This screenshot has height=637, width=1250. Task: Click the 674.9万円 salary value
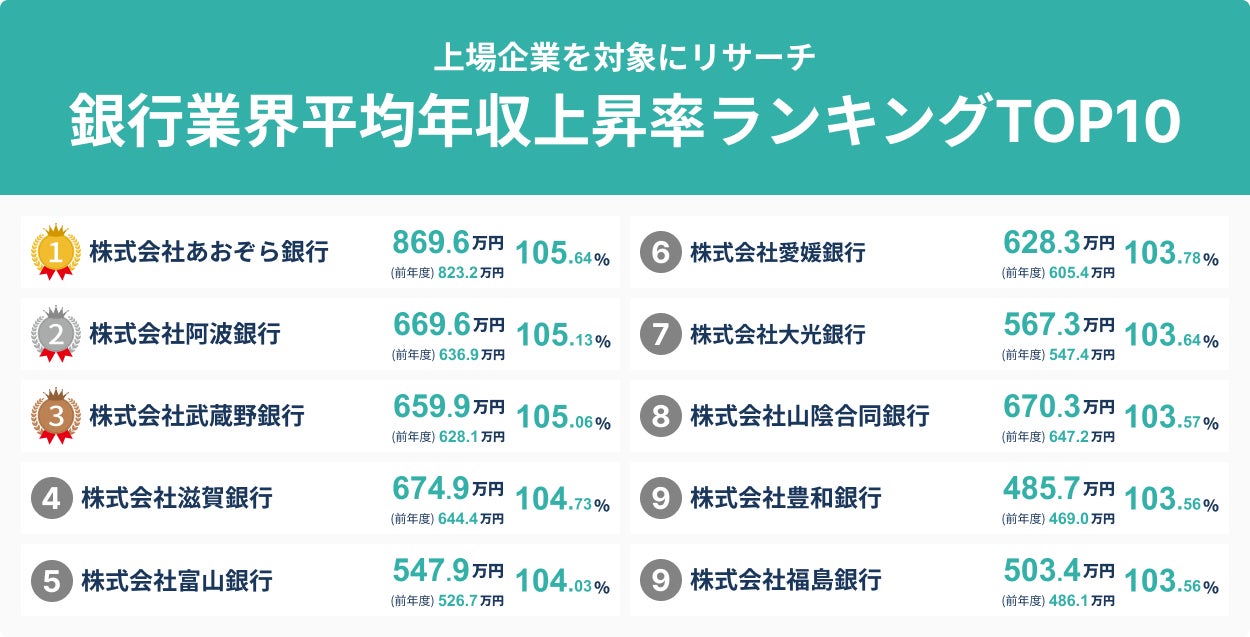click(x=447, y=488)
